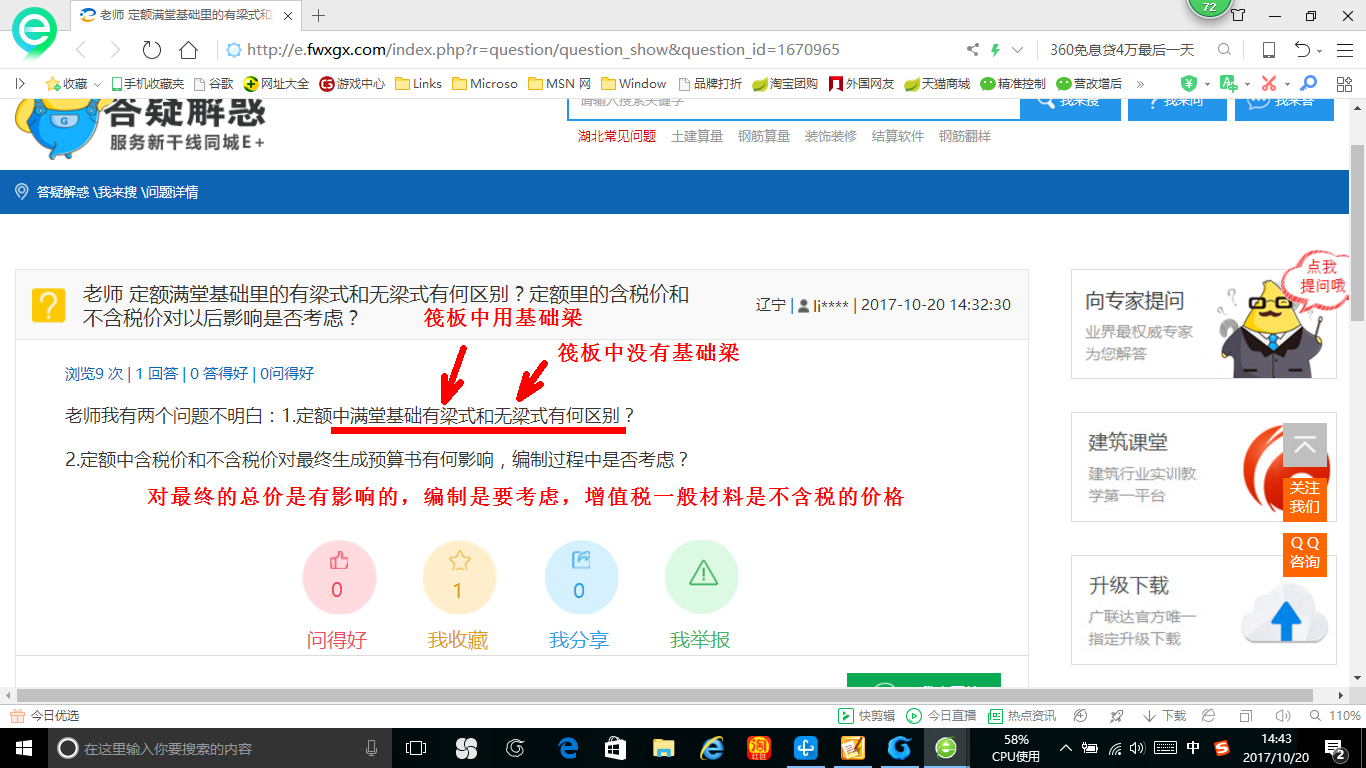Expand the scissors screenshot dropdown arrow
Viewport: 1366px width, 768px height.
coord(1287,84)
